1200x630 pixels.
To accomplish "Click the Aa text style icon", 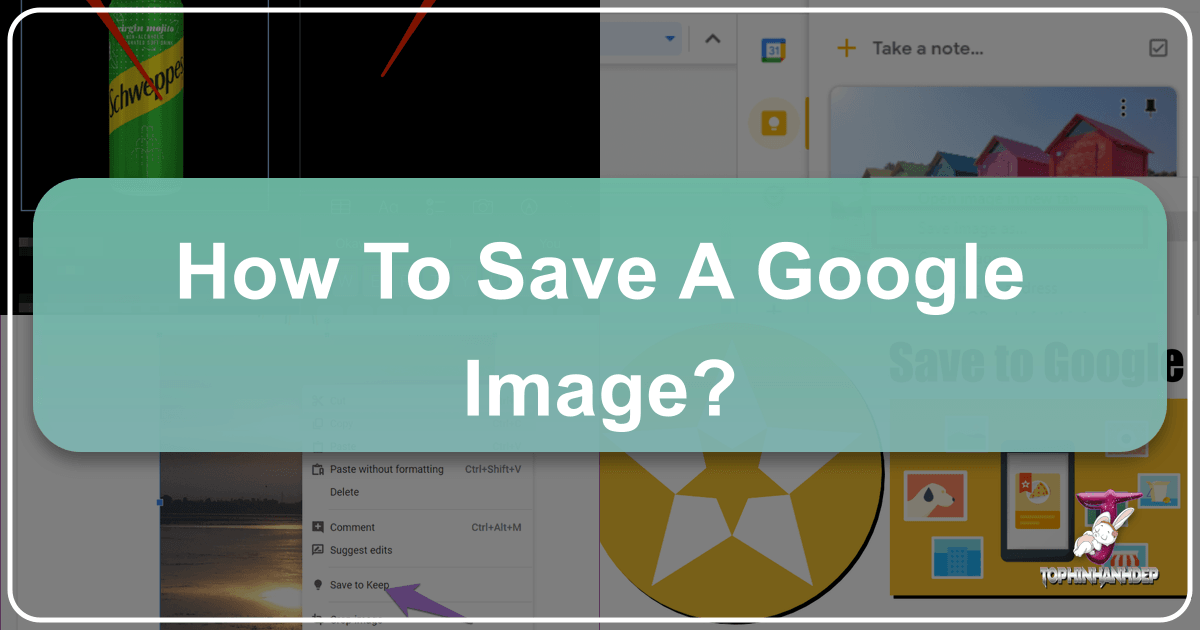I will [x=389, y=207].
